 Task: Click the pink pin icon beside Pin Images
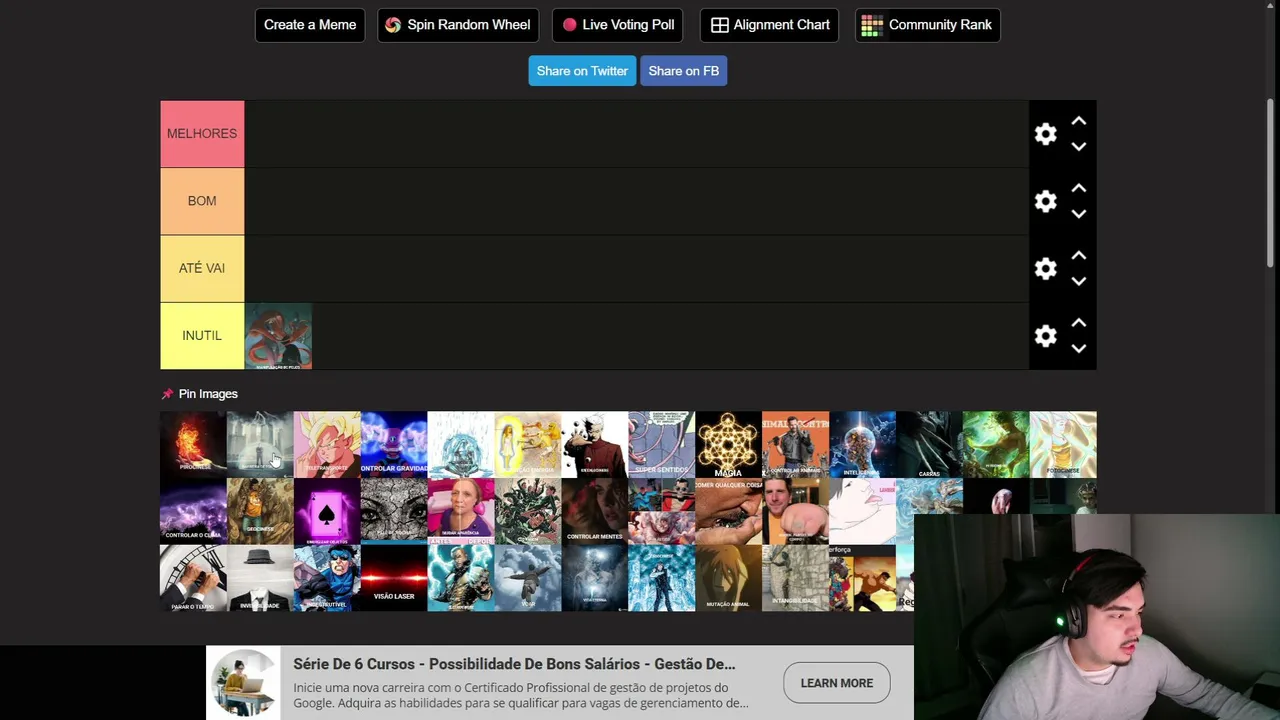(167, 394)
